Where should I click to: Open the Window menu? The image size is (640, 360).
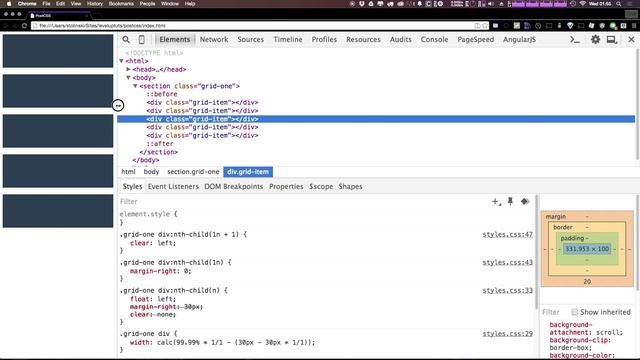tap(170, 4)
